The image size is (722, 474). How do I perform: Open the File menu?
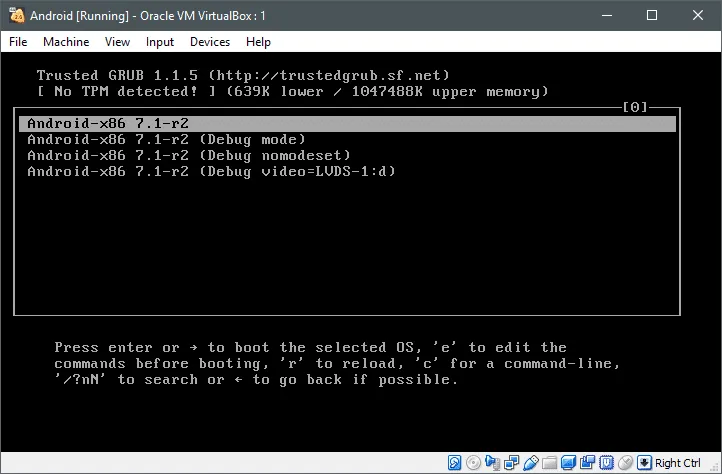coord(18,42)
